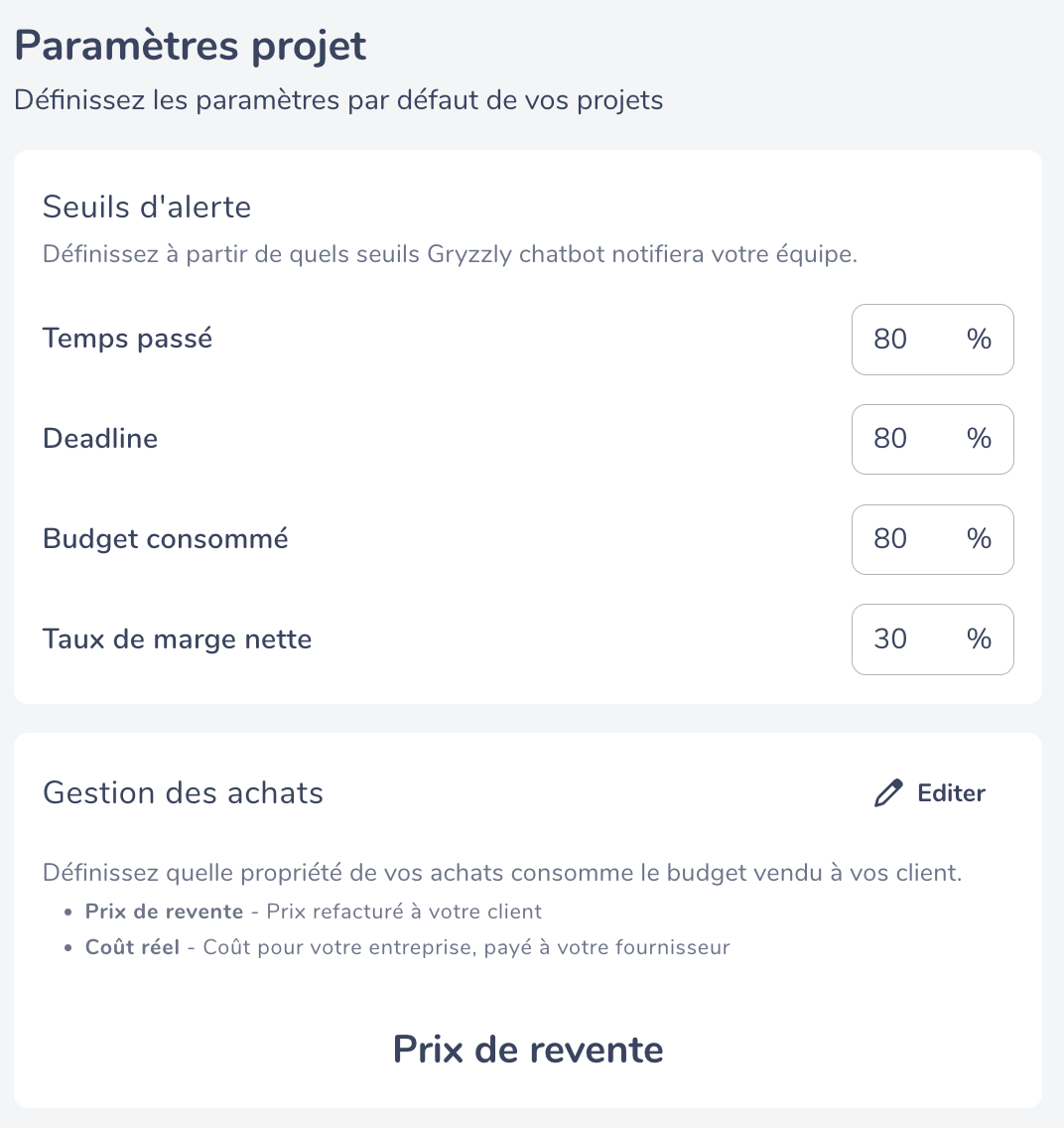Focus the Temps passé percentage field

[x=932, y=340]
